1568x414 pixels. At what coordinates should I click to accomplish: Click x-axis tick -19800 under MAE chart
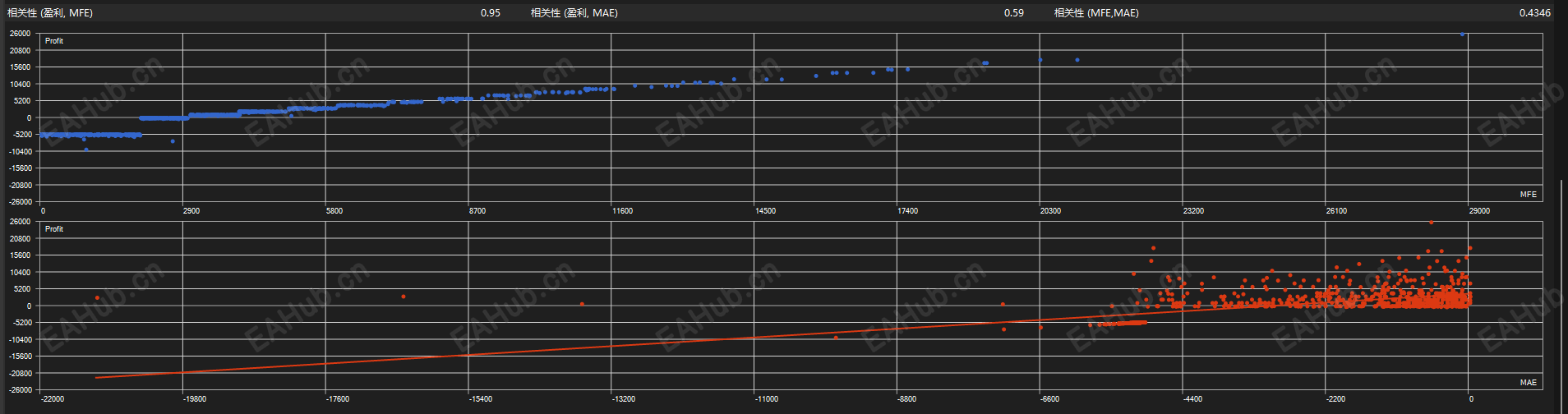[x=195, y=399]
